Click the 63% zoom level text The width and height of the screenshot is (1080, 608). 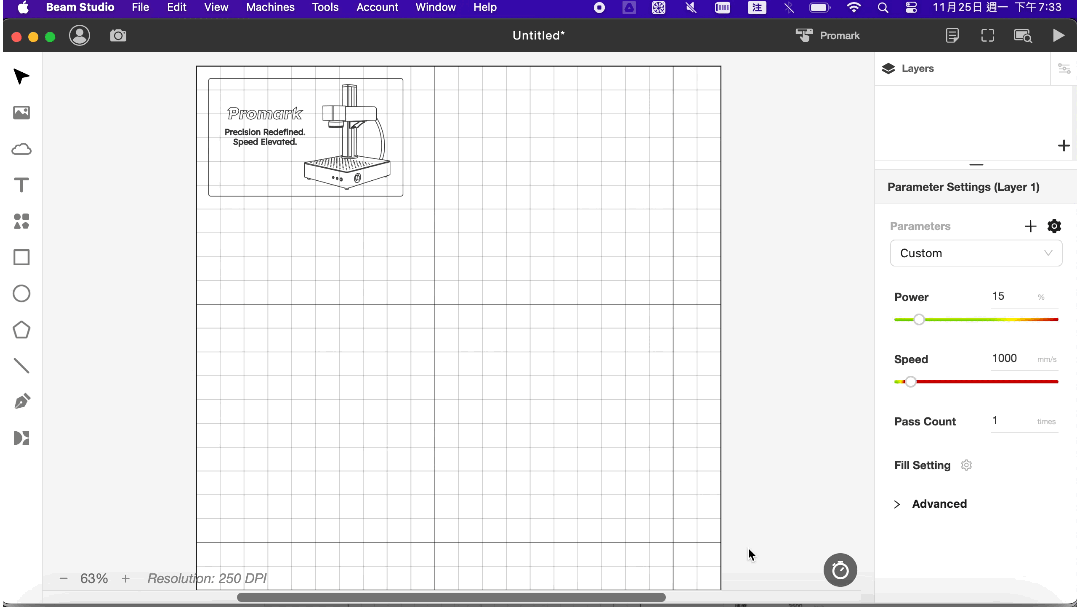coord(94,578)
